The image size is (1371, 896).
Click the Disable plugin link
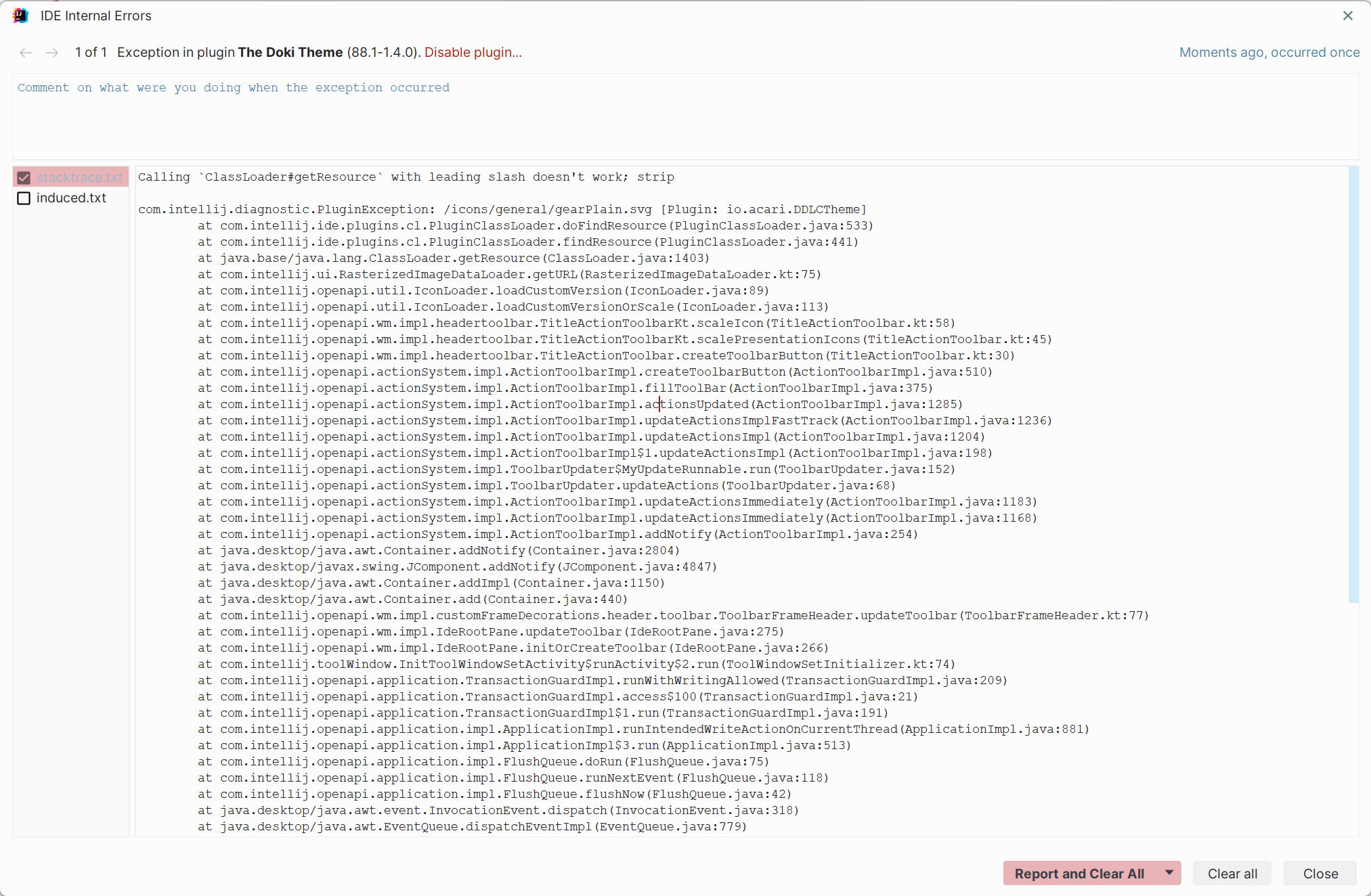(473, 52)
